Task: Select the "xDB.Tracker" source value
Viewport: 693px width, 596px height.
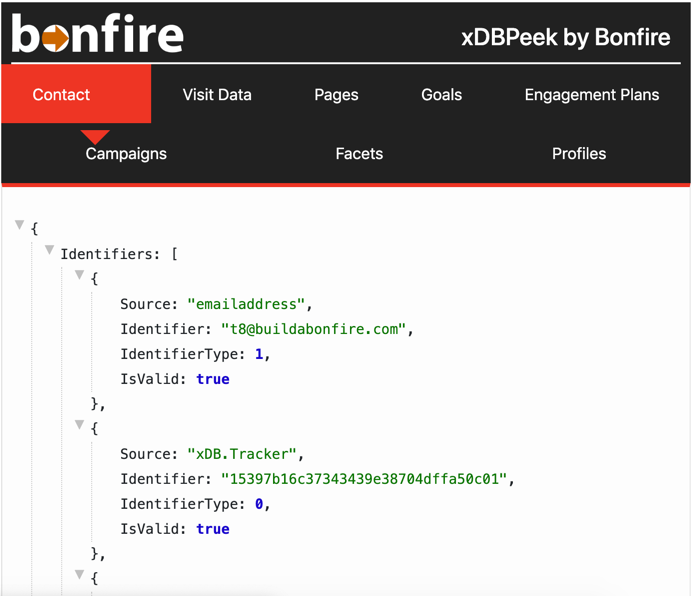Action: [x=241, y=454]
